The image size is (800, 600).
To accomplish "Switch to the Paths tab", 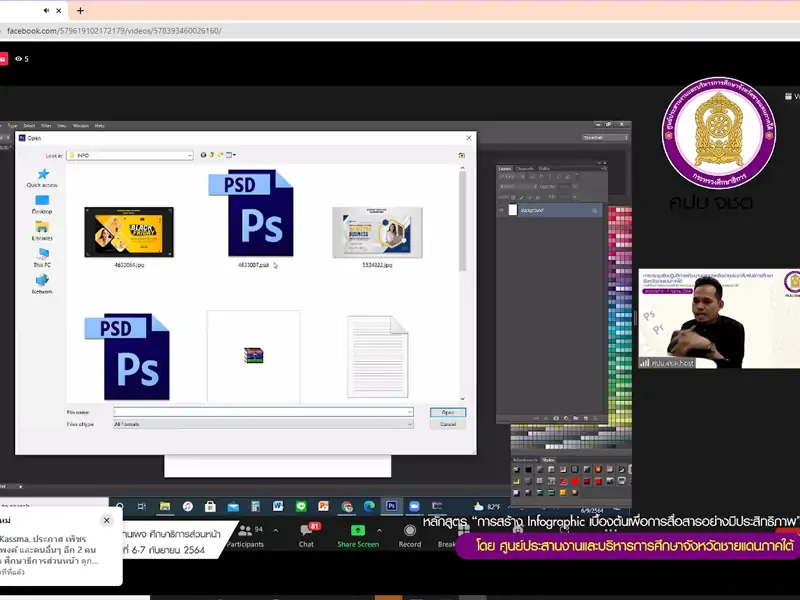I will 544,168.
